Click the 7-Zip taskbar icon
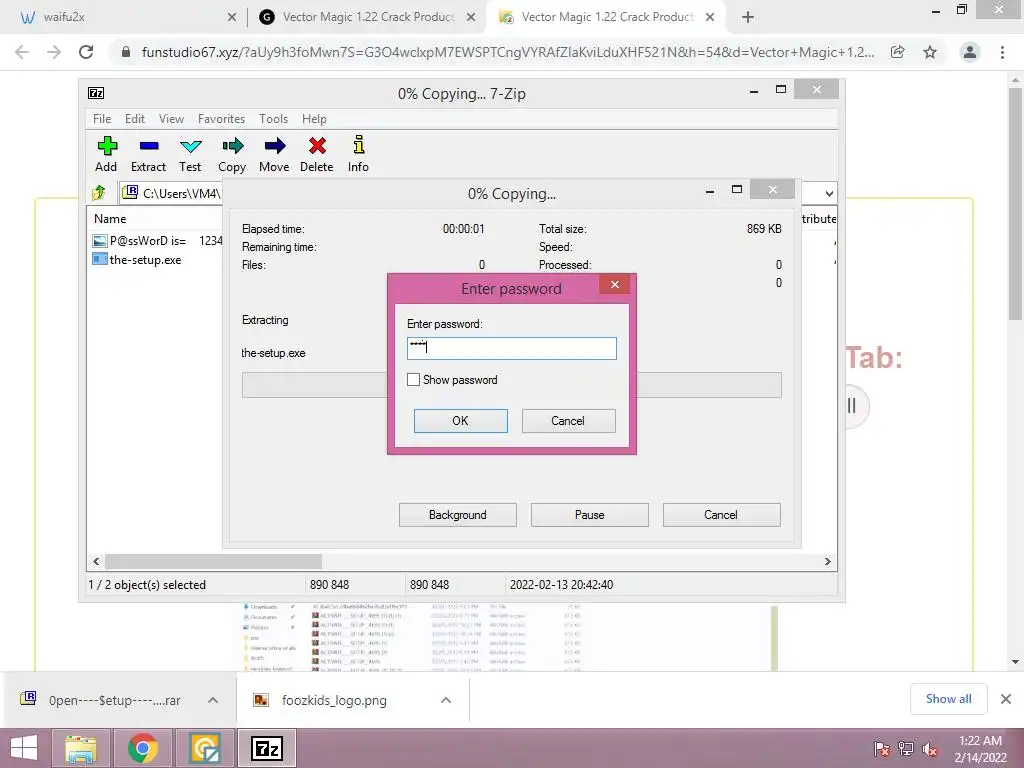Viewport: 1024px width, 768px height. (267, 748)
